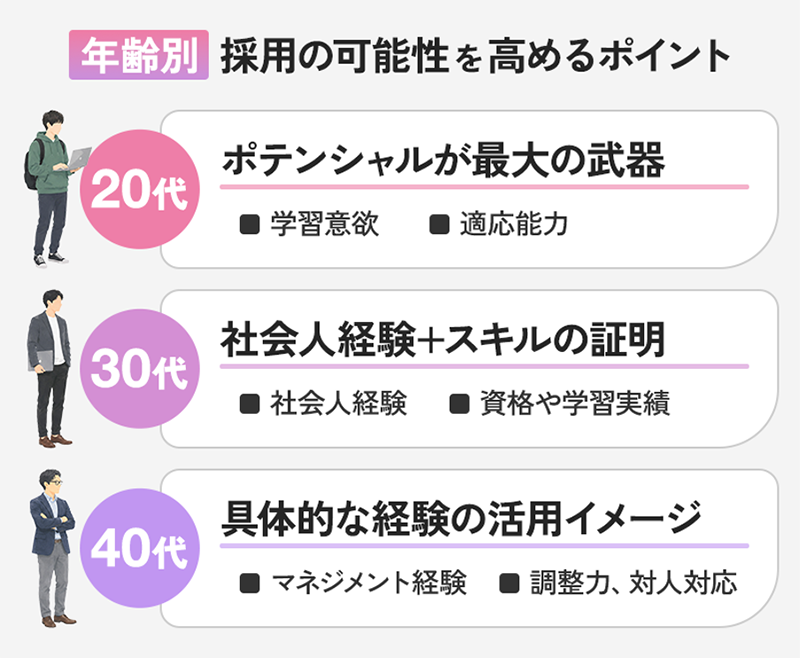Click the square bullet beside 資格や学習実績

(x=459, y=404)
